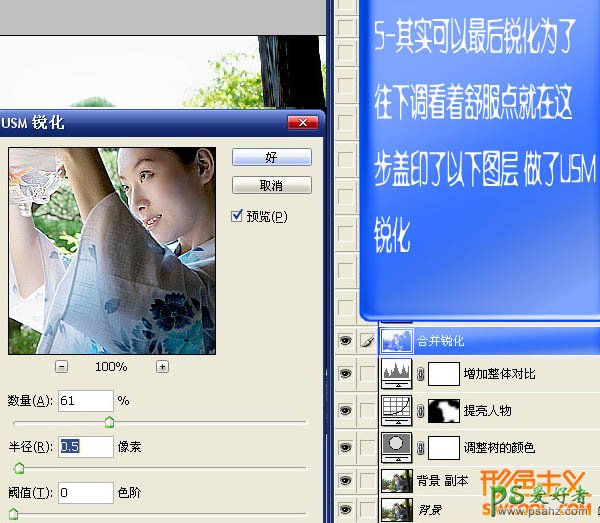Click the 阈值 threshold input field
Image resolution: width=600 pixels, height=523 pixels.
point(85,492)
